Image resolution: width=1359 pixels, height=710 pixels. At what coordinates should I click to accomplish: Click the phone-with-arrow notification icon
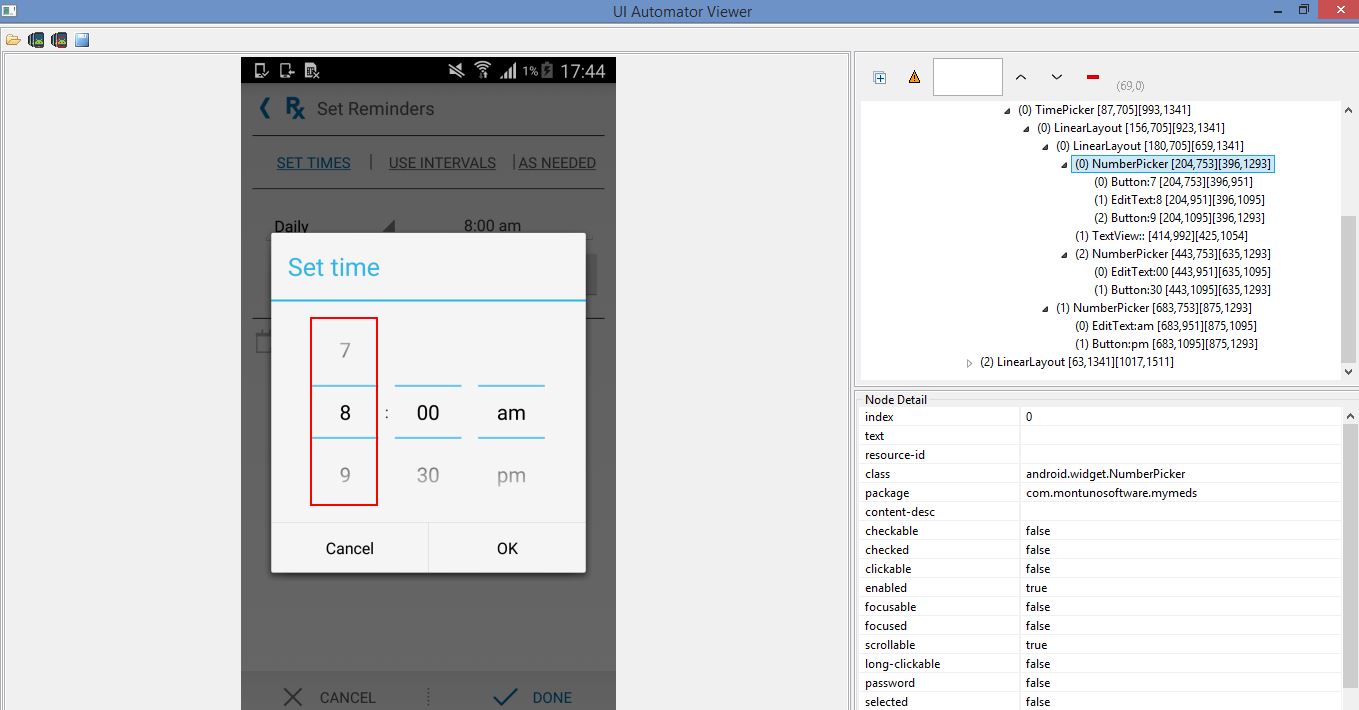(x=287, y=70)
